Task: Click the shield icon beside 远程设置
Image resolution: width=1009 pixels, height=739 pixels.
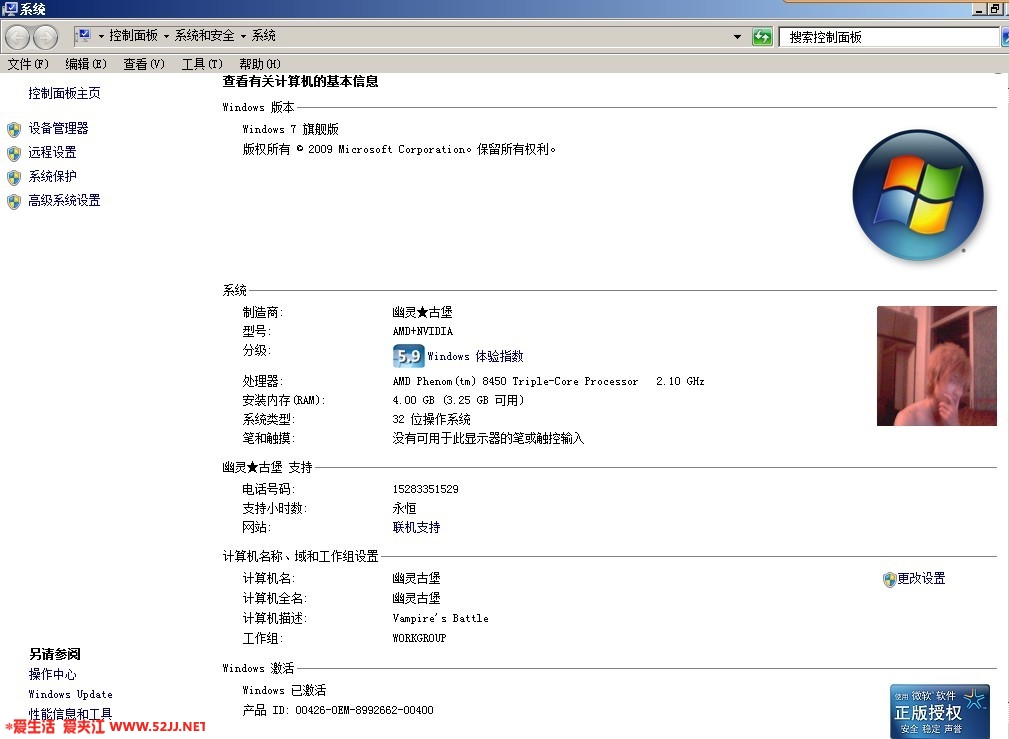Action: (14, 153)
